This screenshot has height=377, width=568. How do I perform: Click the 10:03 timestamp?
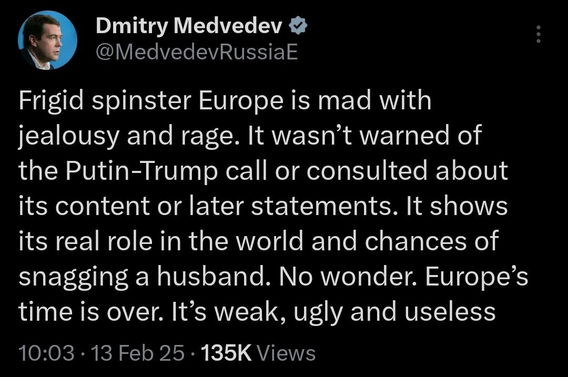46,353
